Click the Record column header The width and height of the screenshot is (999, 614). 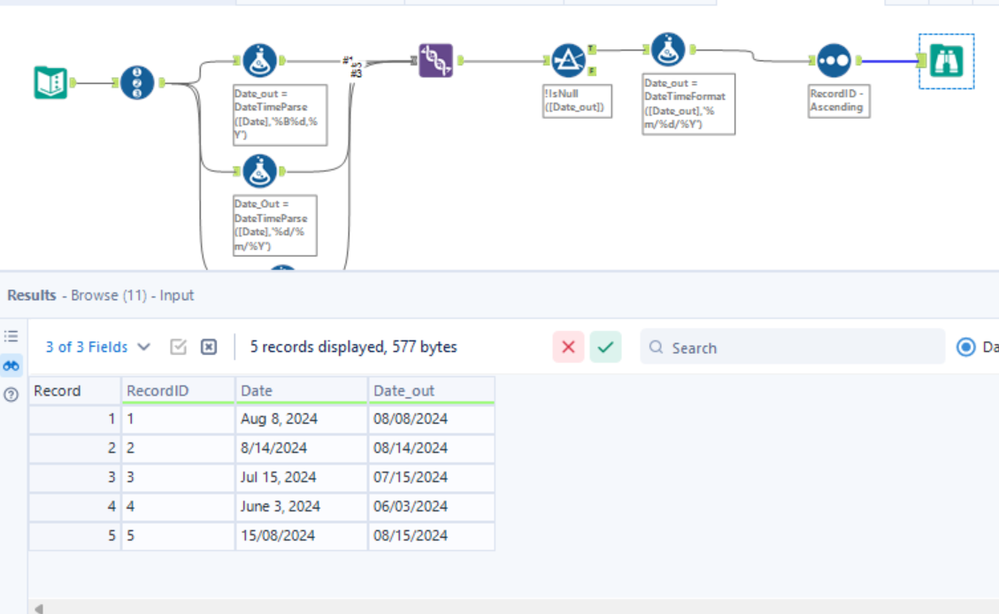pos(75,390)
